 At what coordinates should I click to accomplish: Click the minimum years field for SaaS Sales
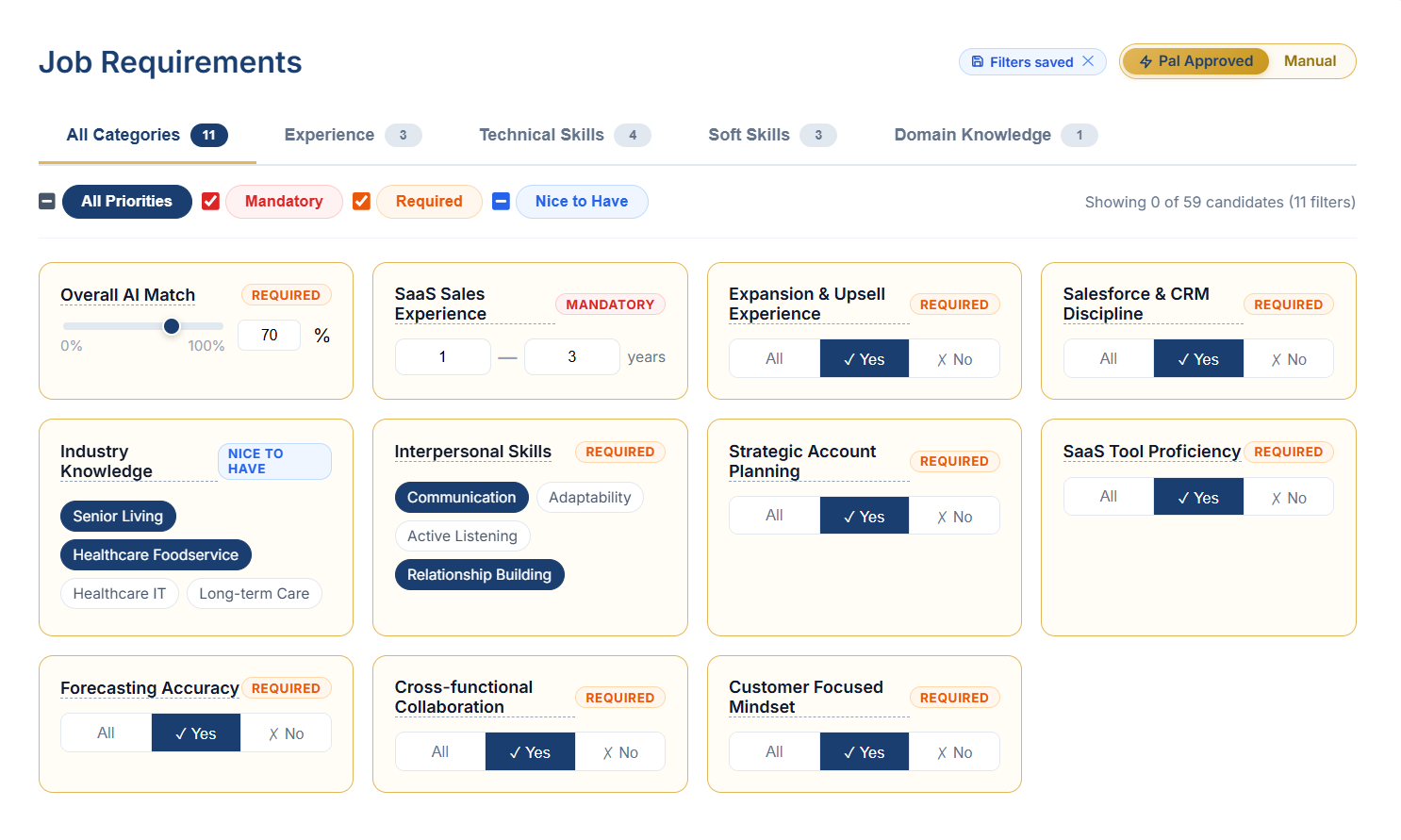[442, 357]
